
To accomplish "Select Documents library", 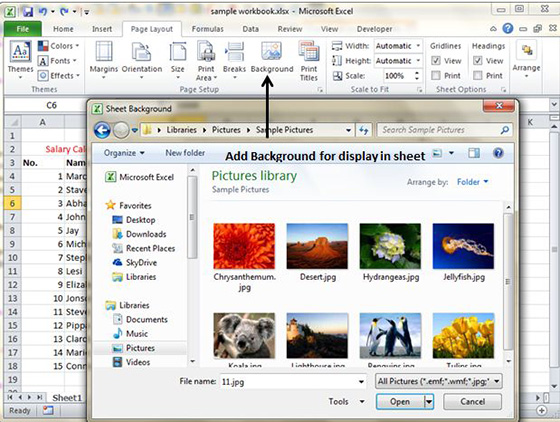I will [140, 320].
